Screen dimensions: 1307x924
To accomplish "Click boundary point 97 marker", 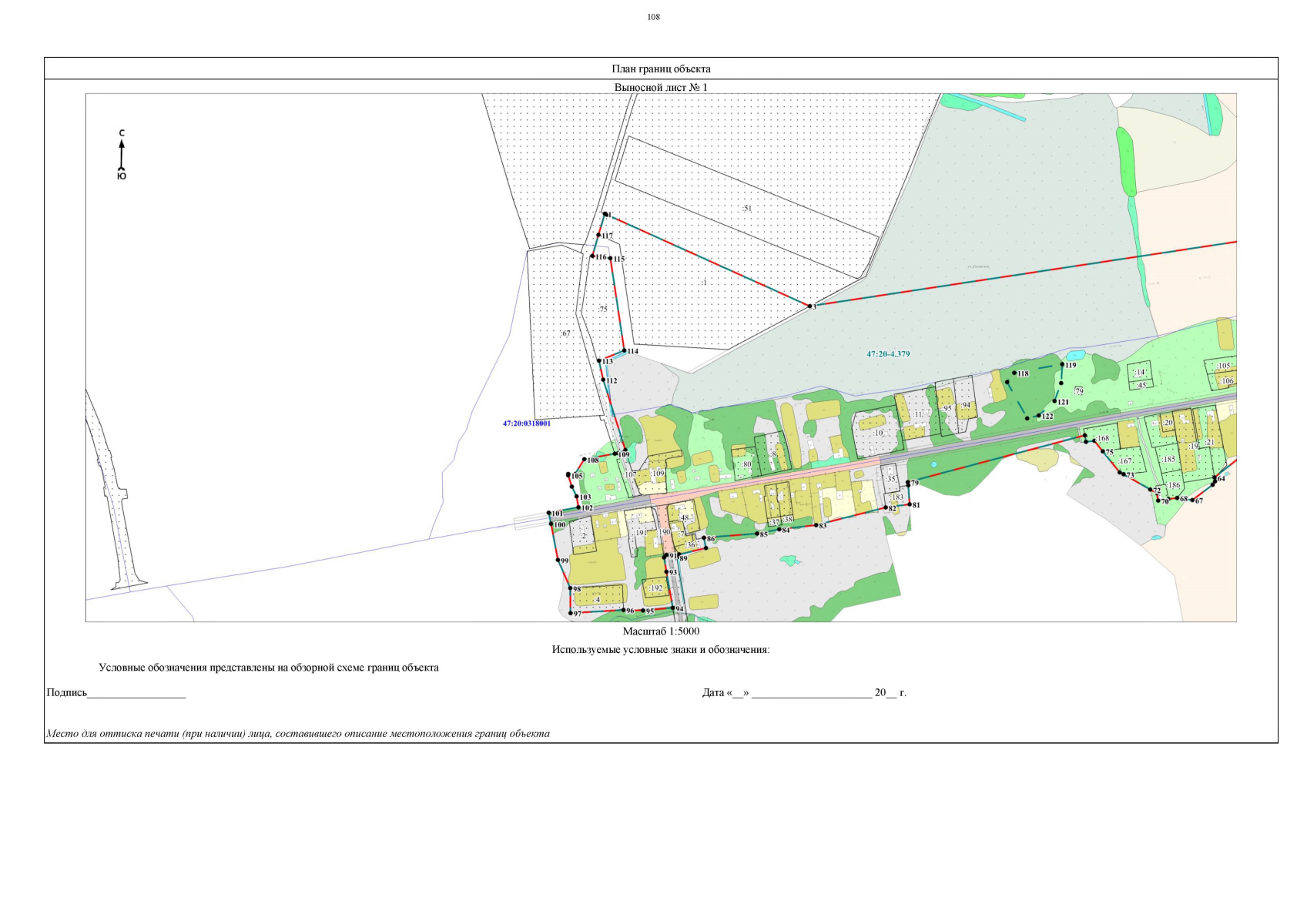I will tap(570, 613).
